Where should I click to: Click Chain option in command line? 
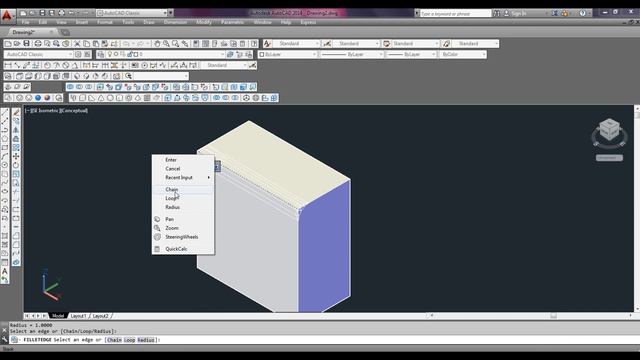(x=115, y=340)
